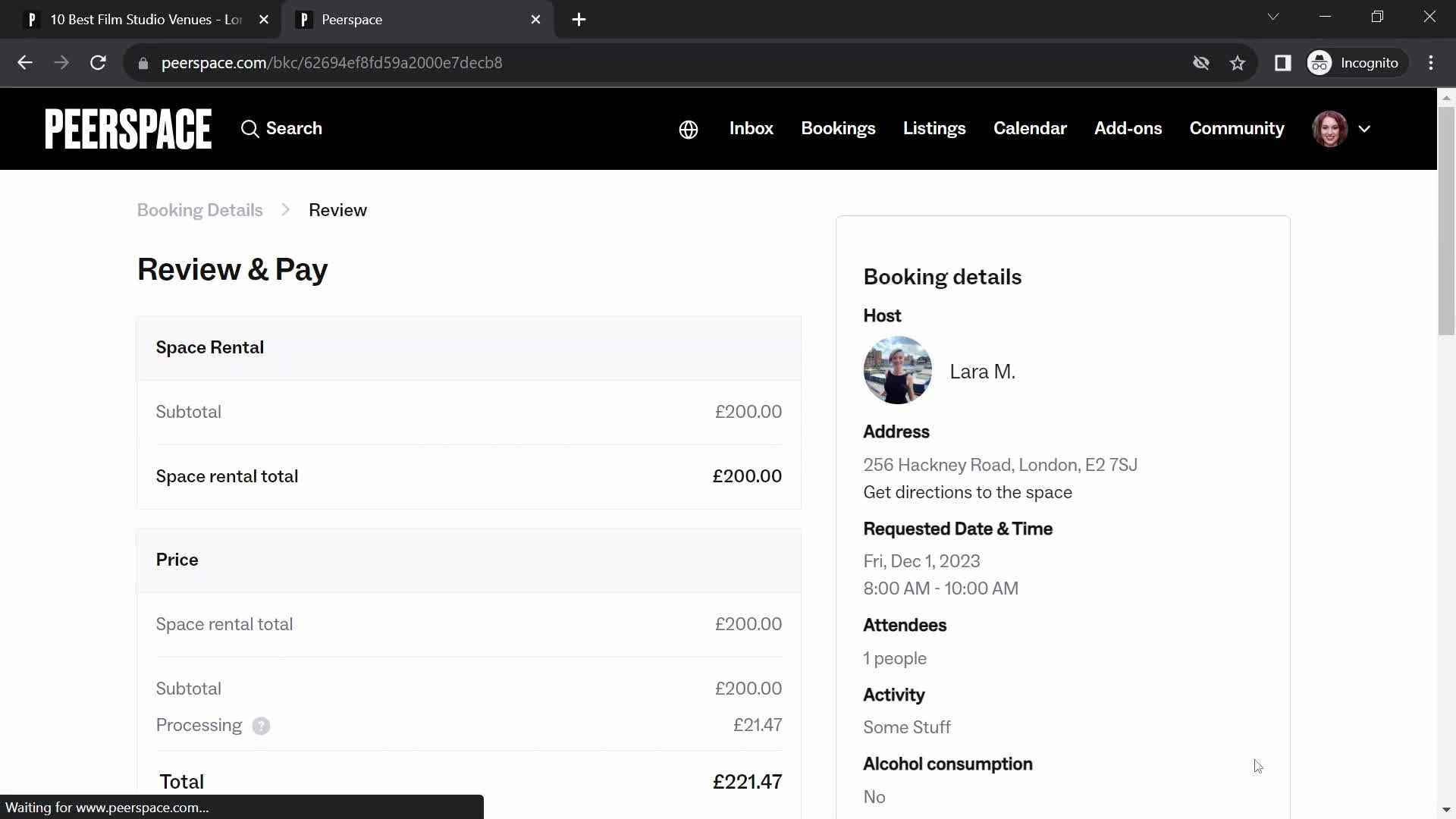
Task: Select the Listings navigation tab
Action: point(934,128)
